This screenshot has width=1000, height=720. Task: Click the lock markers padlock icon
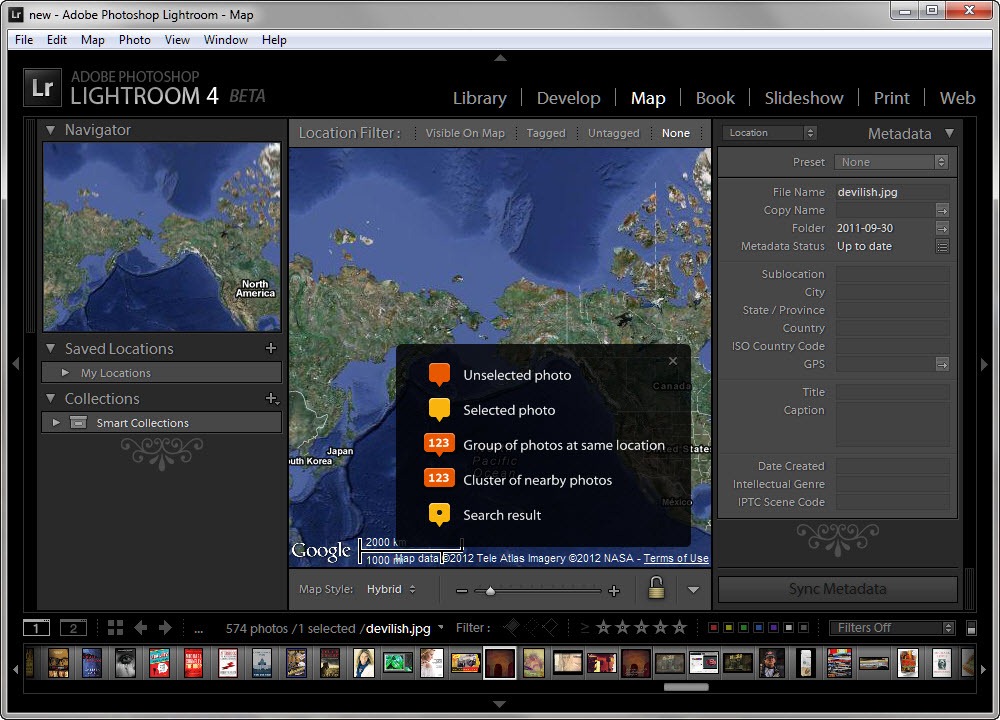[656, 587]
